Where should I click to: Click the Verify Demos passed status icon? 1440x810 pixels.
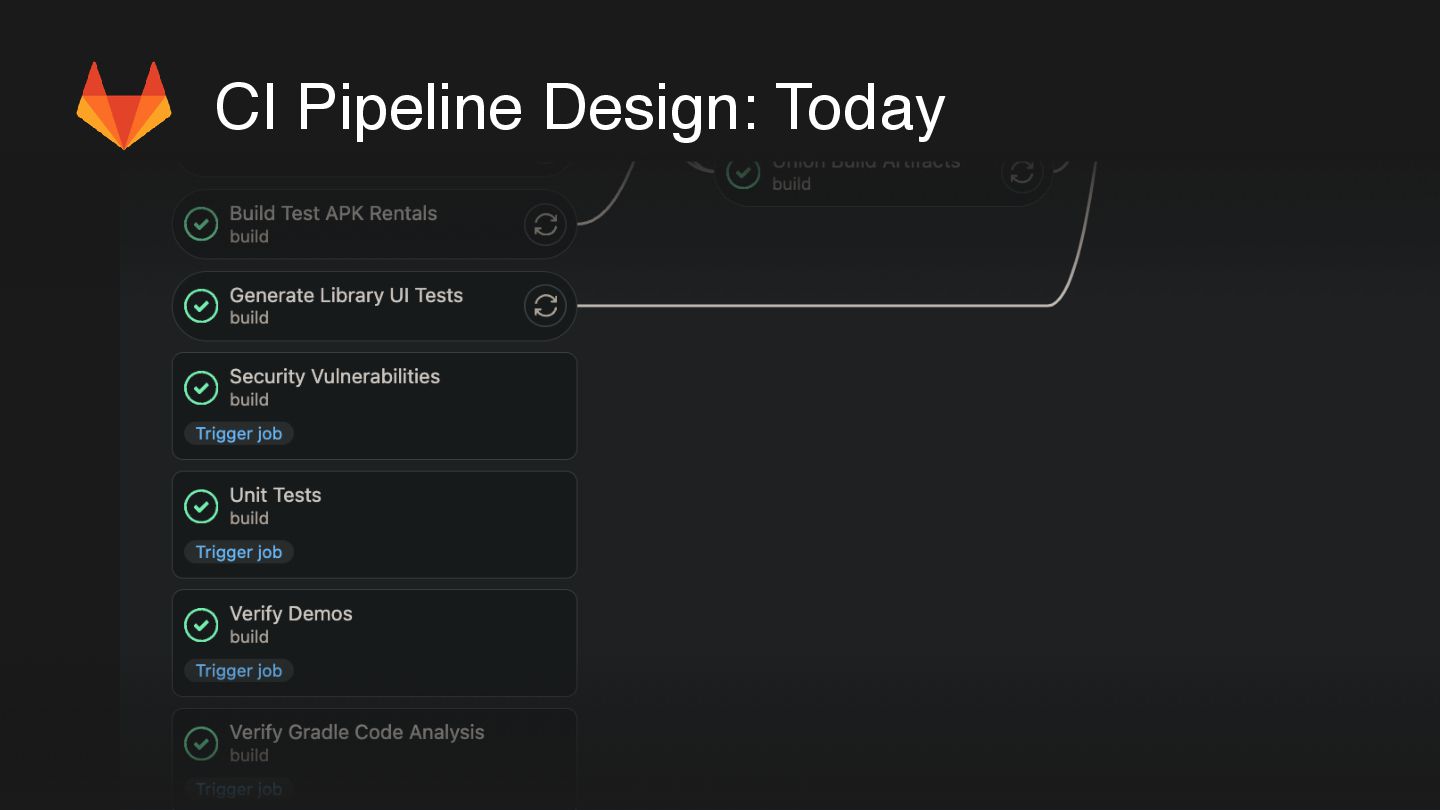pos(201,625)
